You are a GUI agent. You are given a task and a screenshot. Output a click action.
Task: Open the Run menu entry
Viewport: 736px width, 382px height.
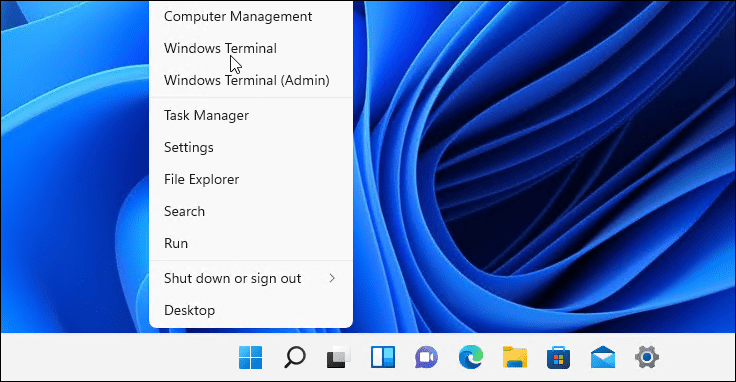[x=251, y=243]
